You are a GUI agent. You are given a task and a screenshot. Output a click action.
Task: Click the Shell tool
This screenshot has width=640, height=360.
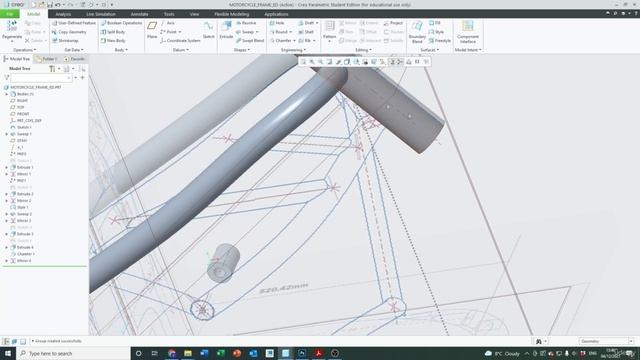306,32
